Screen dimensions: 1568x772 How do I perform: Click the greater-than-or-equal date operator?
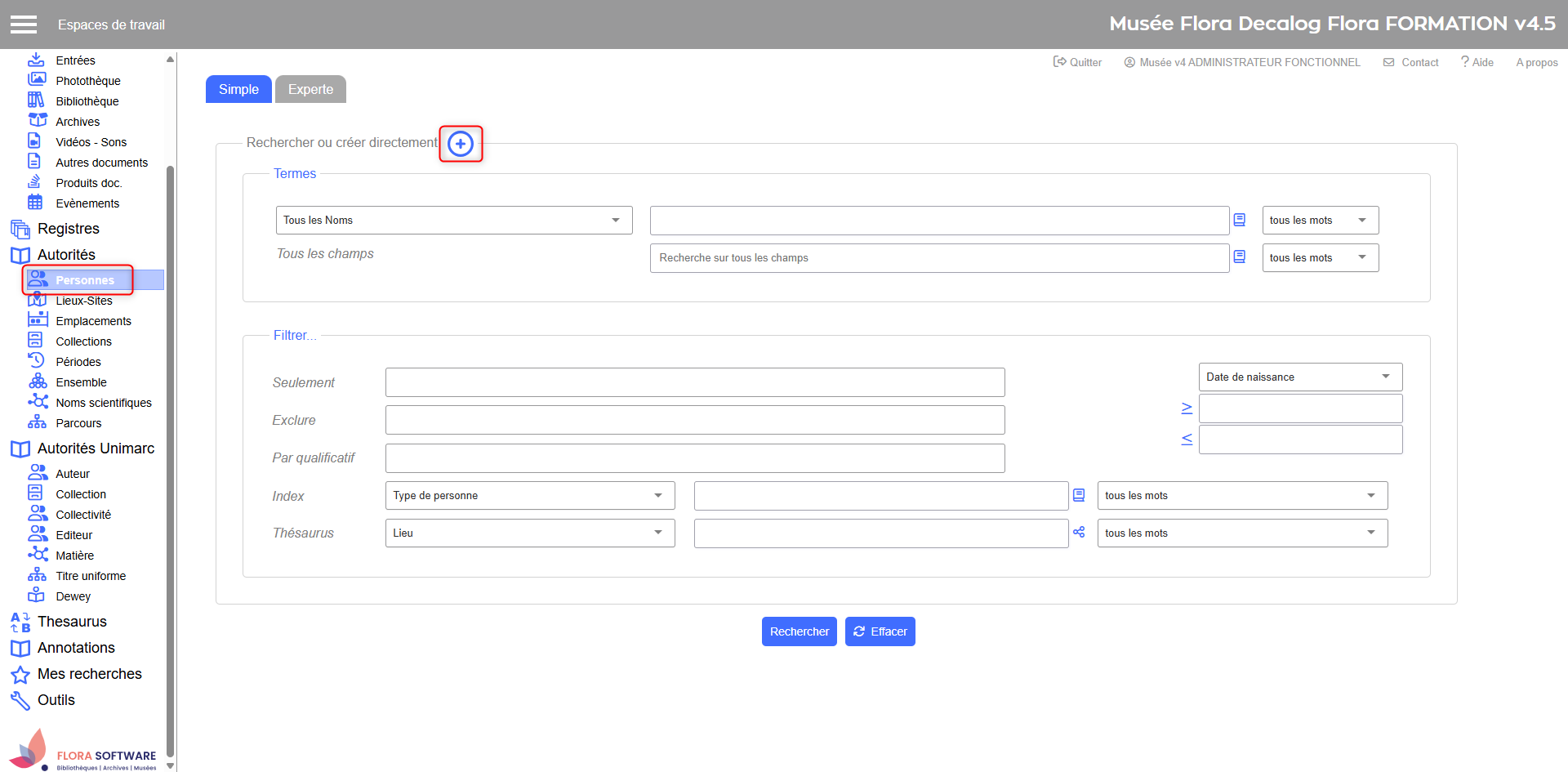(x=1187, y=408)
